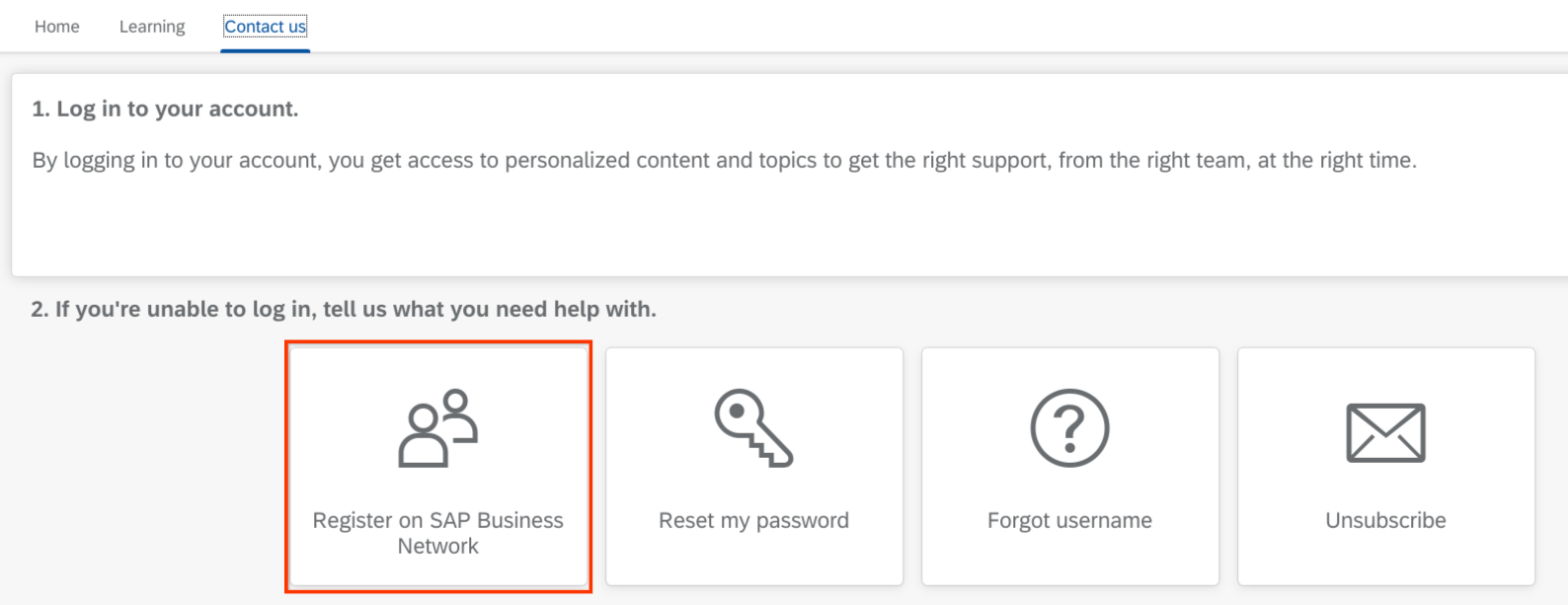Viewport: 1568px width, 605px height.
Task: Click the 'Log in to your account' heading
Action: point(165,109)
